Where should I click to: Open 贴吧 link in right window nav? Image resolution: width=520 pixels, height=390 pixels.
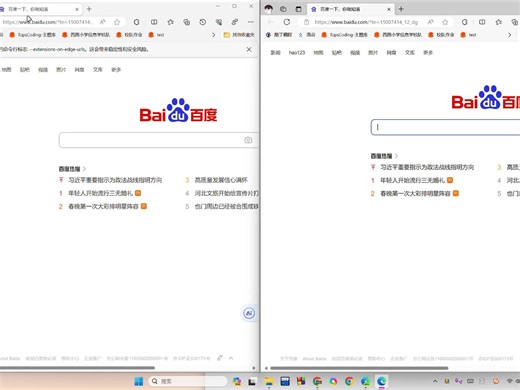click(x=337, y=53)
